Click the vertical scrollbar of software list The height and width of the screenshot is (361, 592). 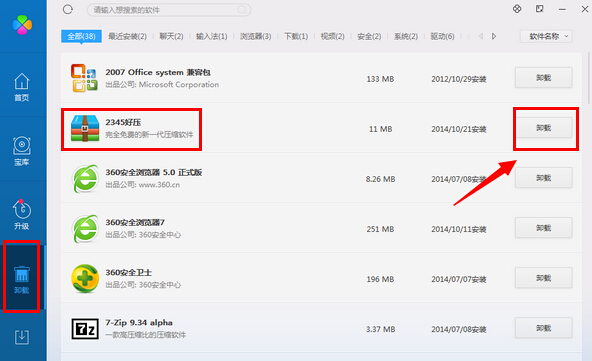point(589,78)
